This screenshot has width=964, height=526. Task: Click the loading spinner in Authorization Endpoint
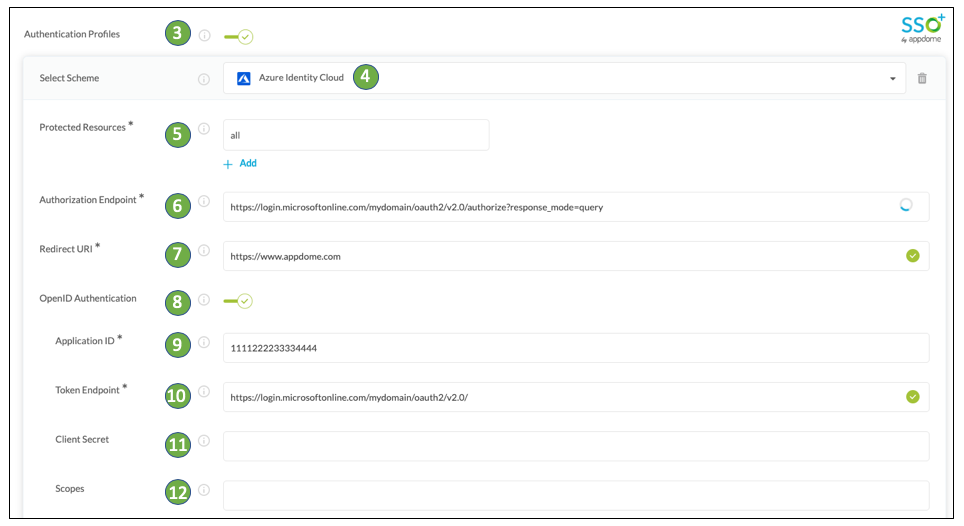pos(906,205)
